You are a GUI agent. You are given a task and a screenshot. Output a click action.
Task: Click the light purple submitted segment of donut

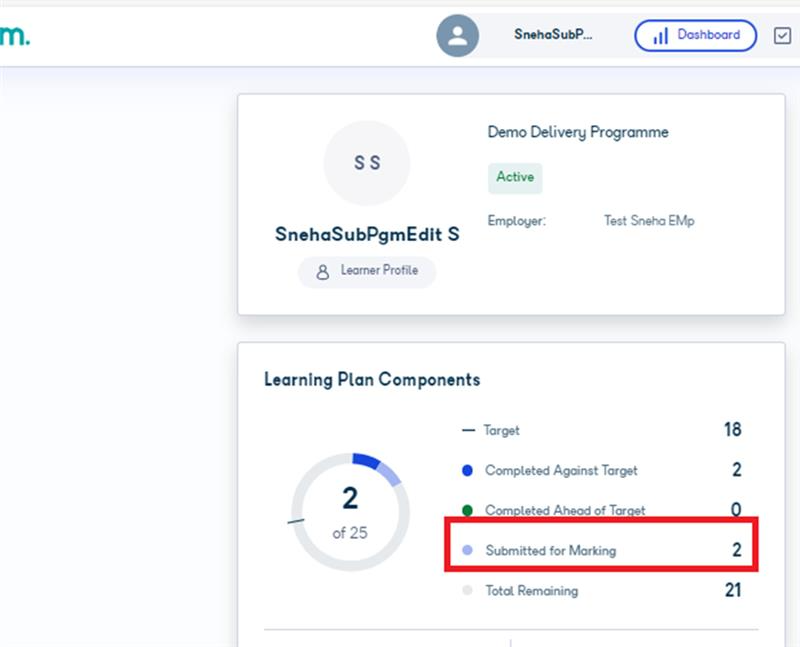[389, 474]
